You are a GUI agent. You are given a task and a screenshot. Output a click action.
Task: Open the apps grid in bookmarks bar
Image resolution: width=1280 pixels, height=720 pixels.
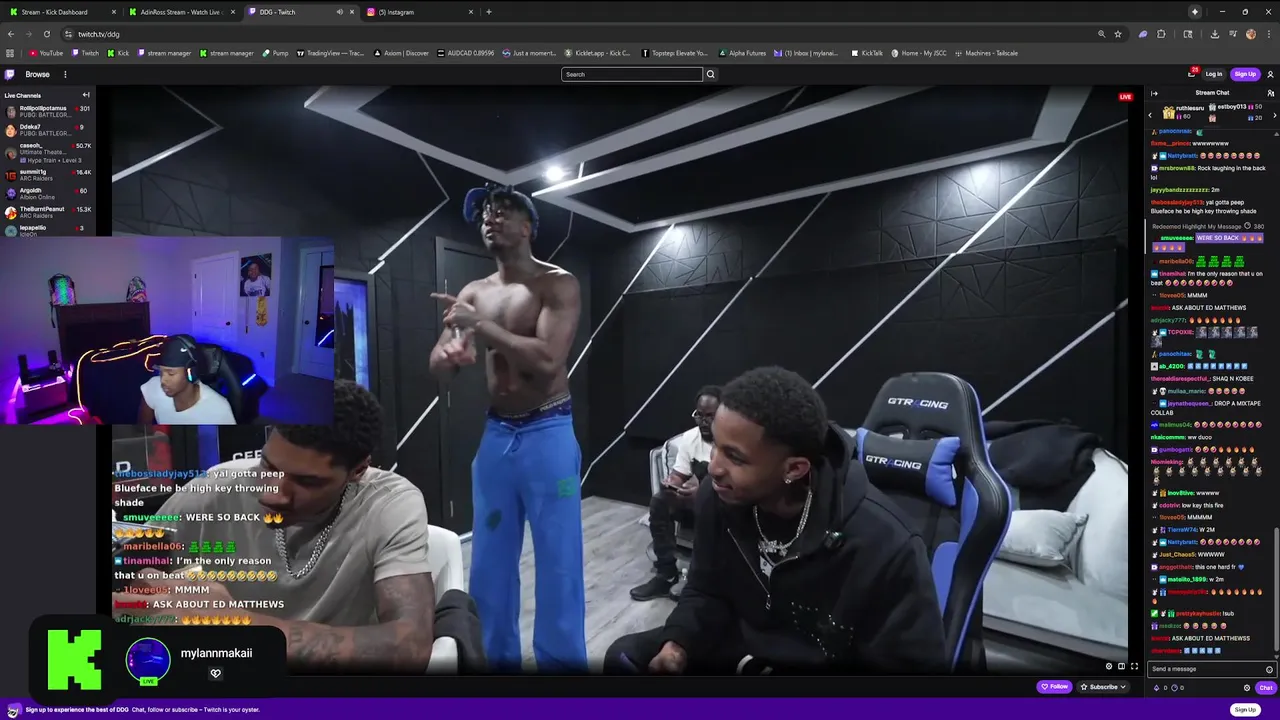tap(10, 53)
